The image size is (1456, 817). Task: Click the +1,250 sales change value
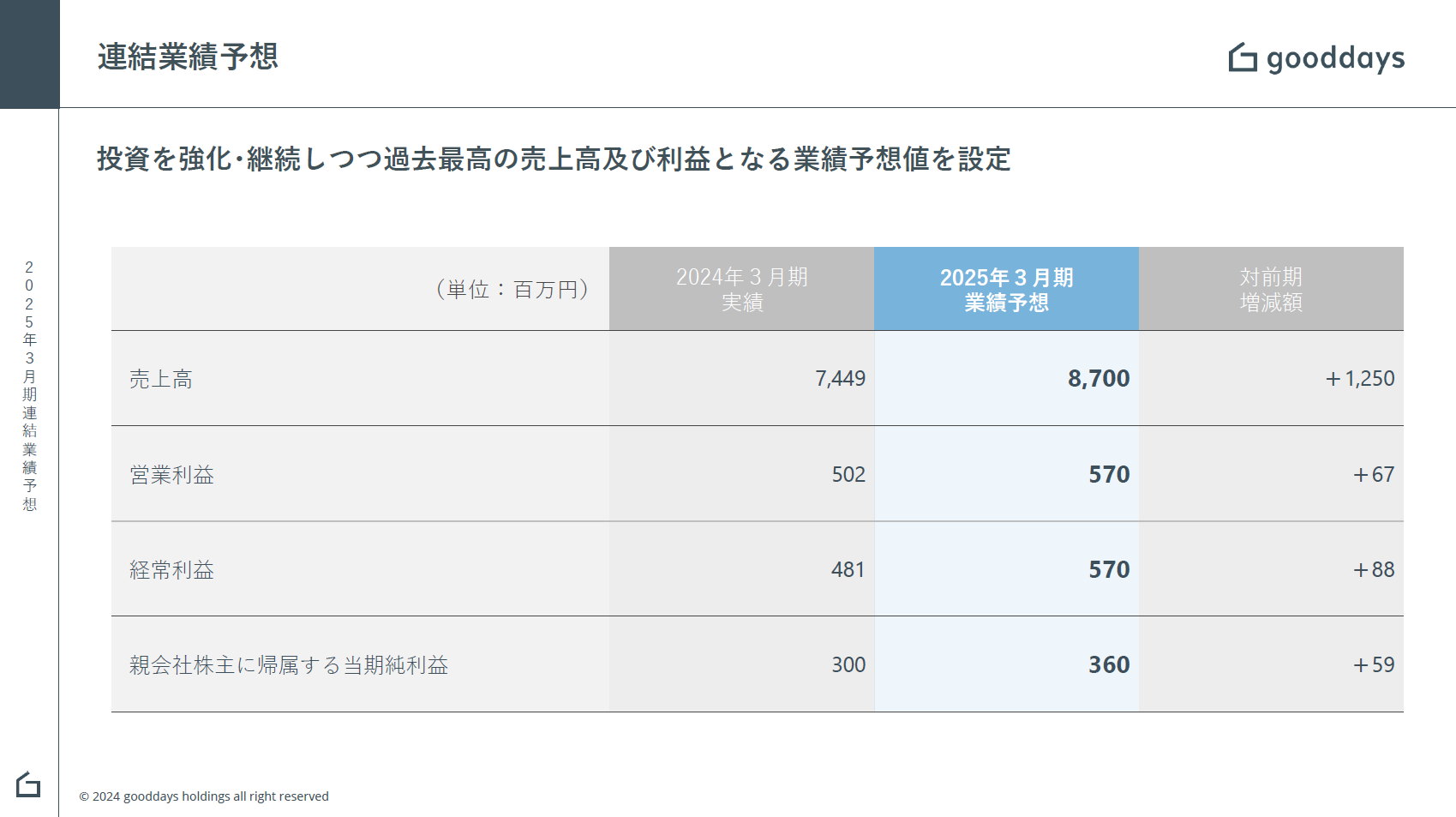tap(1359, 379)
